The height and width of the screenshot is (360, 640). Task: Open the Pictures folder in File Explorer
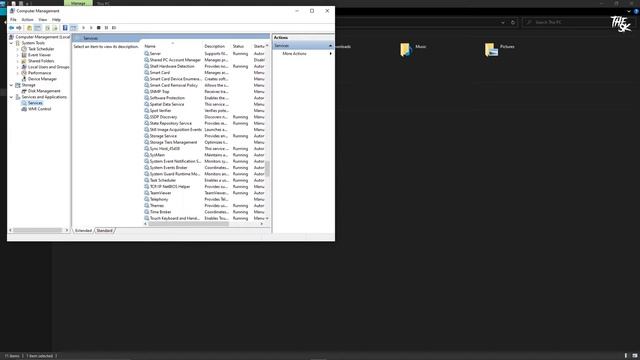(500, 49)
